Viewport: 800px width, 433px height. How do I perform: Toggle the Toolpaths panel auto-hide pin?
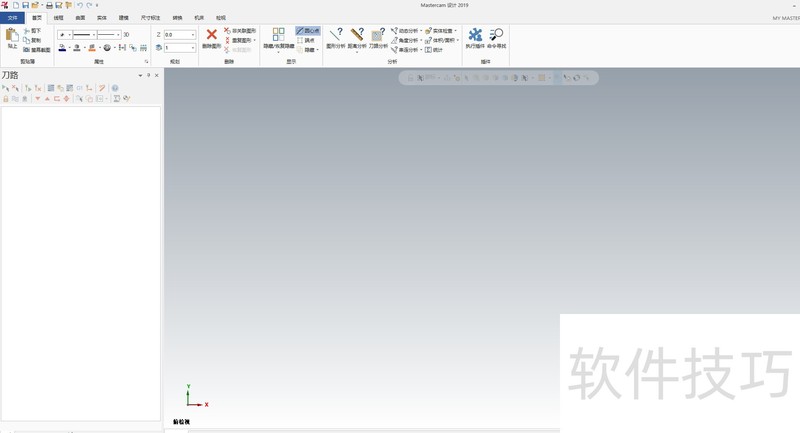coord(148,75)
